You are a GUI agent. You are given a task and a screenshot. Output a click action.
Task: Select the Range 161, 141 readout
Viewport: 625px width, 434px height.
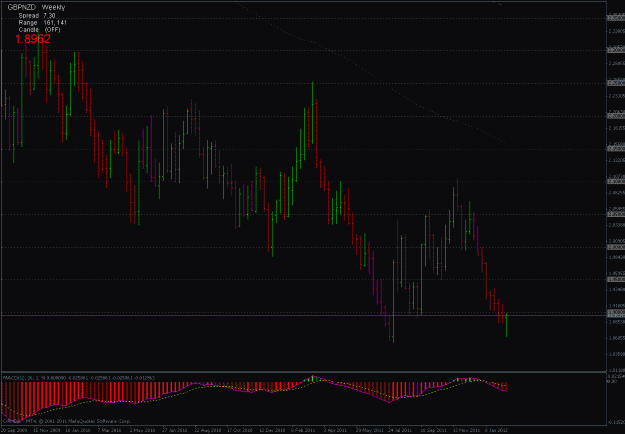coord(42,23)
